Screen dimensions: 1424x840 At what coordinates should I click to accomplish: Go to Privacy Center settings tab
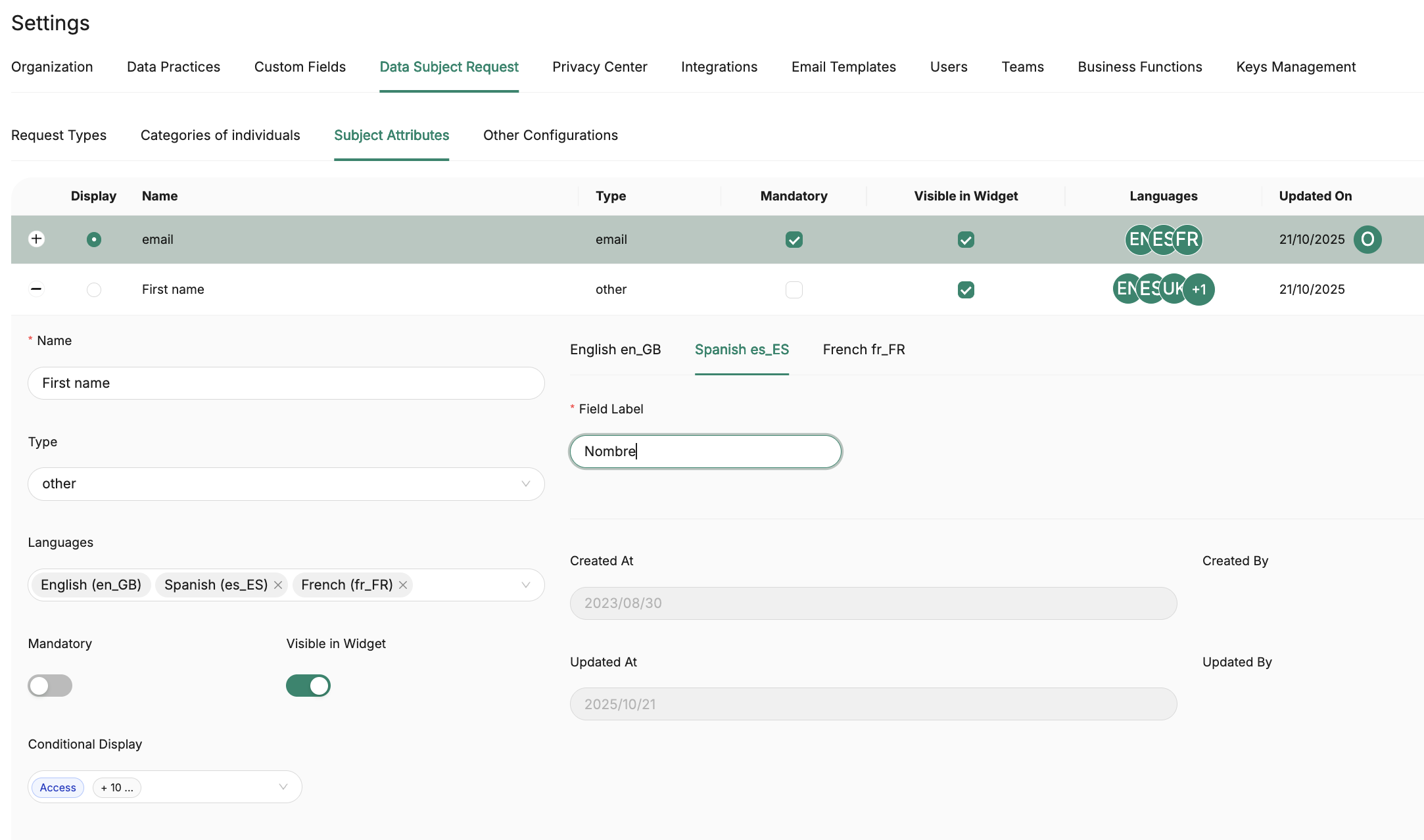click(599, 67)
